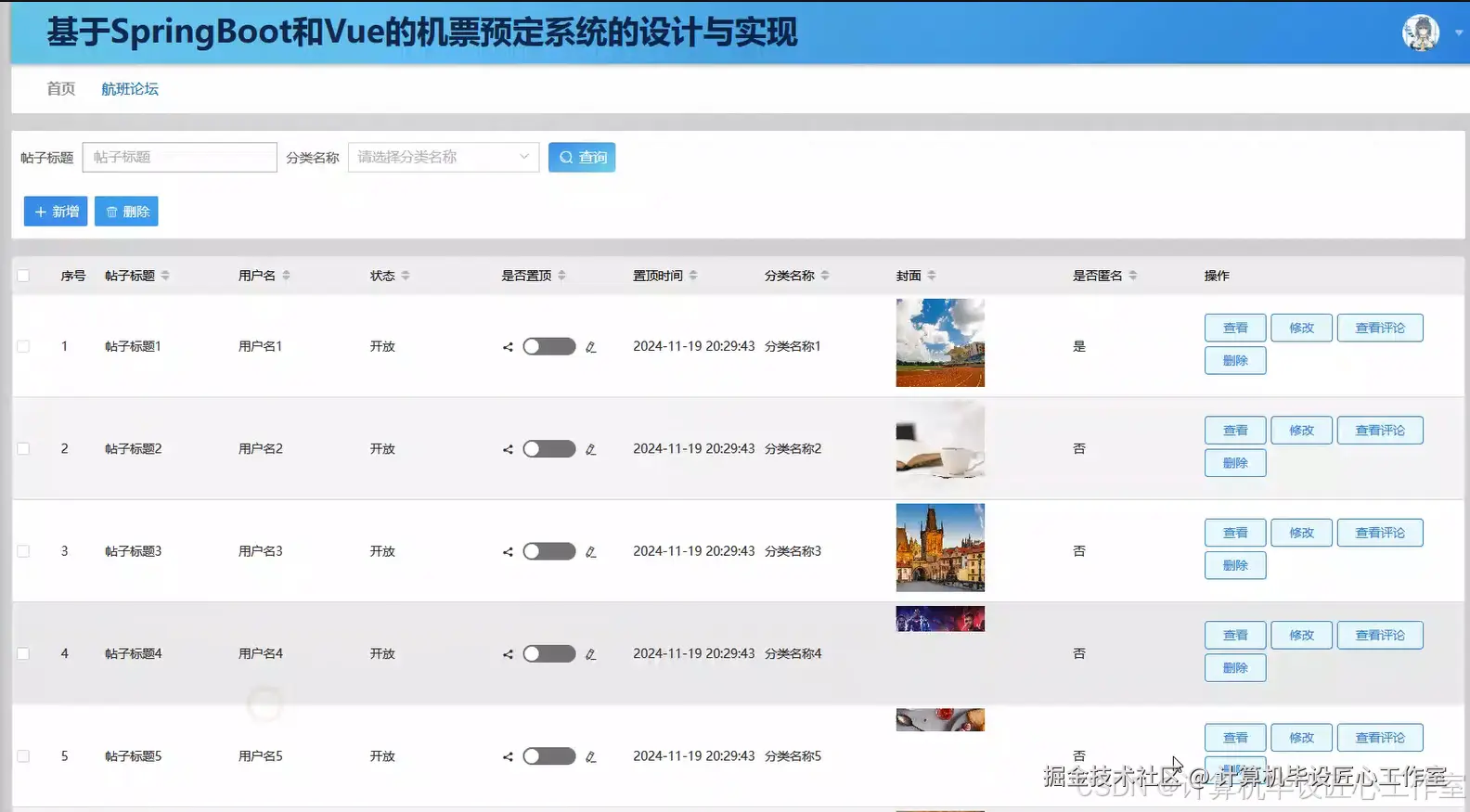Screen dimensions: 1470x812
Task: Click 查看 button for 帖子标题1
Action: coord(1235,328)
